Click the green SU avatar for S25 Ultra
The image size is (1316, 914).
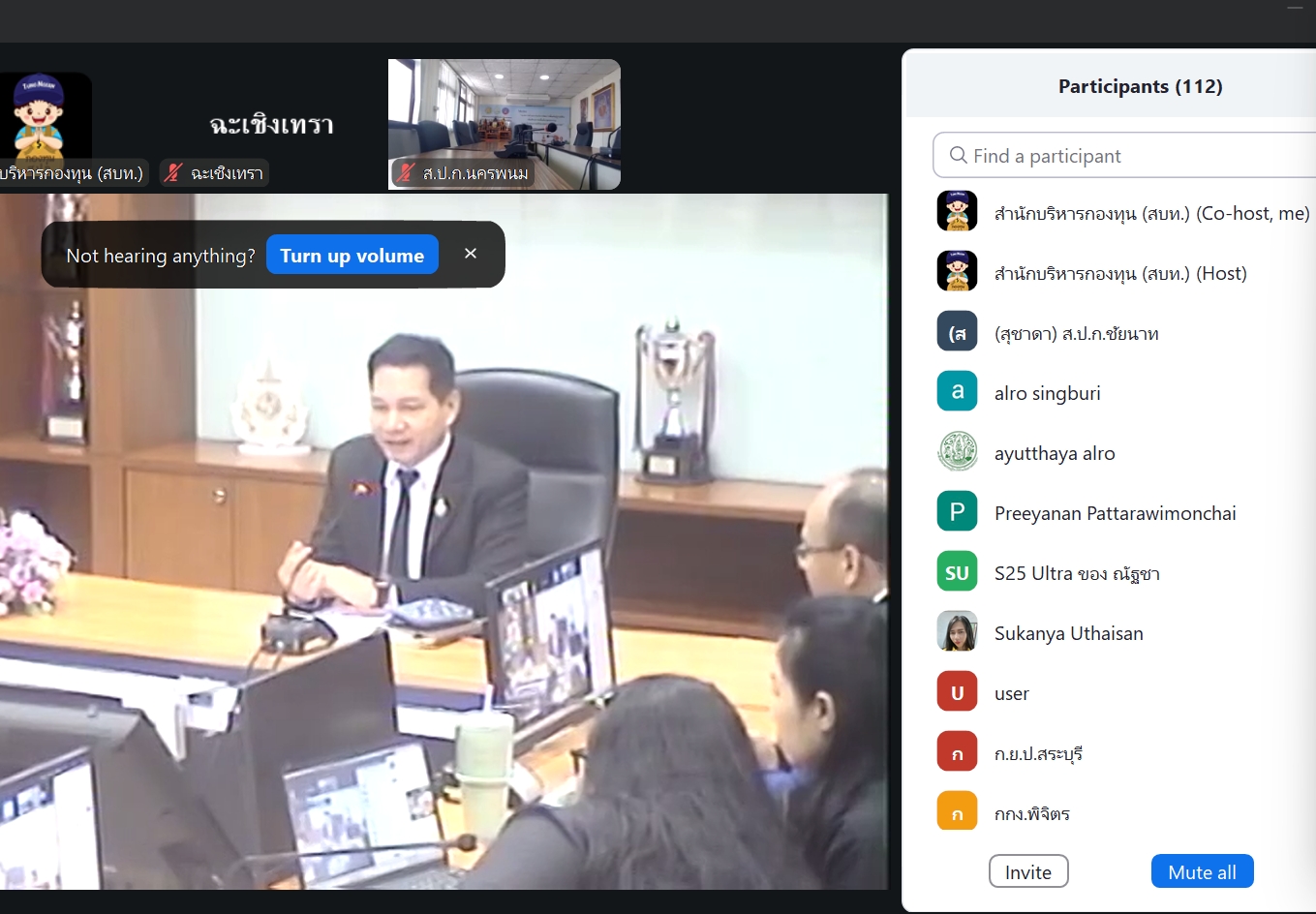pos(957,572)
